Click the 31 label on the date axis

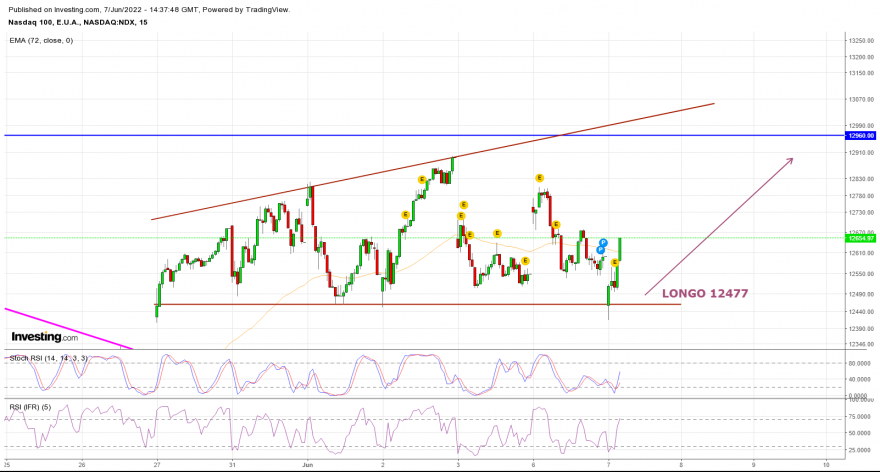(232, 465)
